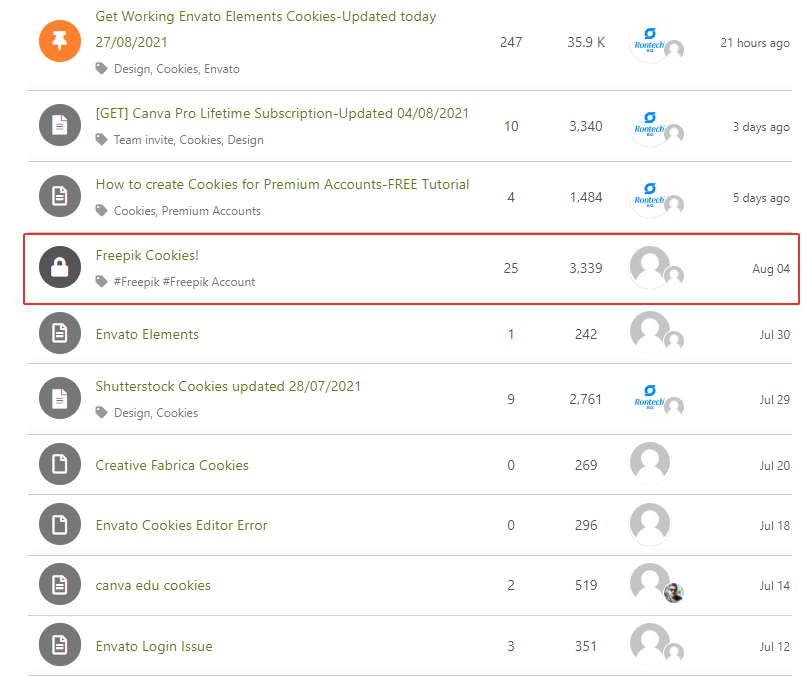Open the author avatar on the Freepik Cookies row
802x676 pixels.
(x=650, y=267)
